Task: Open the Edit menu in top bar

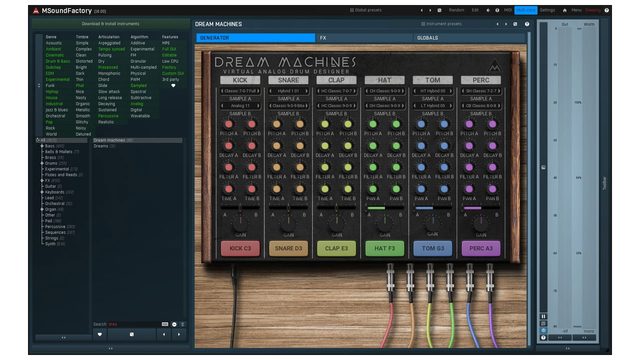Action: click(475, 10)
